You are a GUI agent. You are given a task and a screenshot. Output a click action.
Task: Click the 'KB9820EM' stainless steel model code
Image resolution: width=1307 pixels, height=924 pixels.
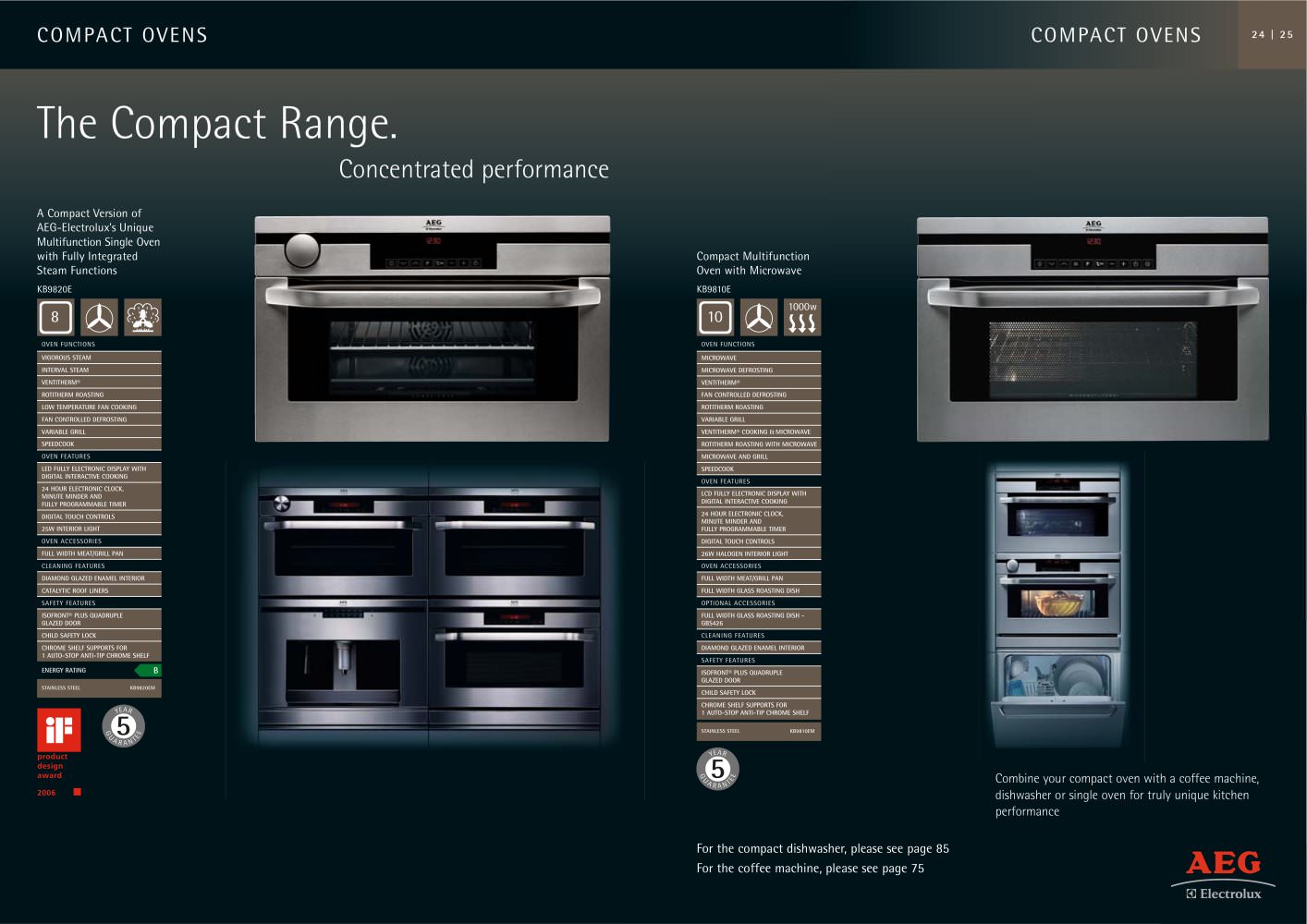142,688
